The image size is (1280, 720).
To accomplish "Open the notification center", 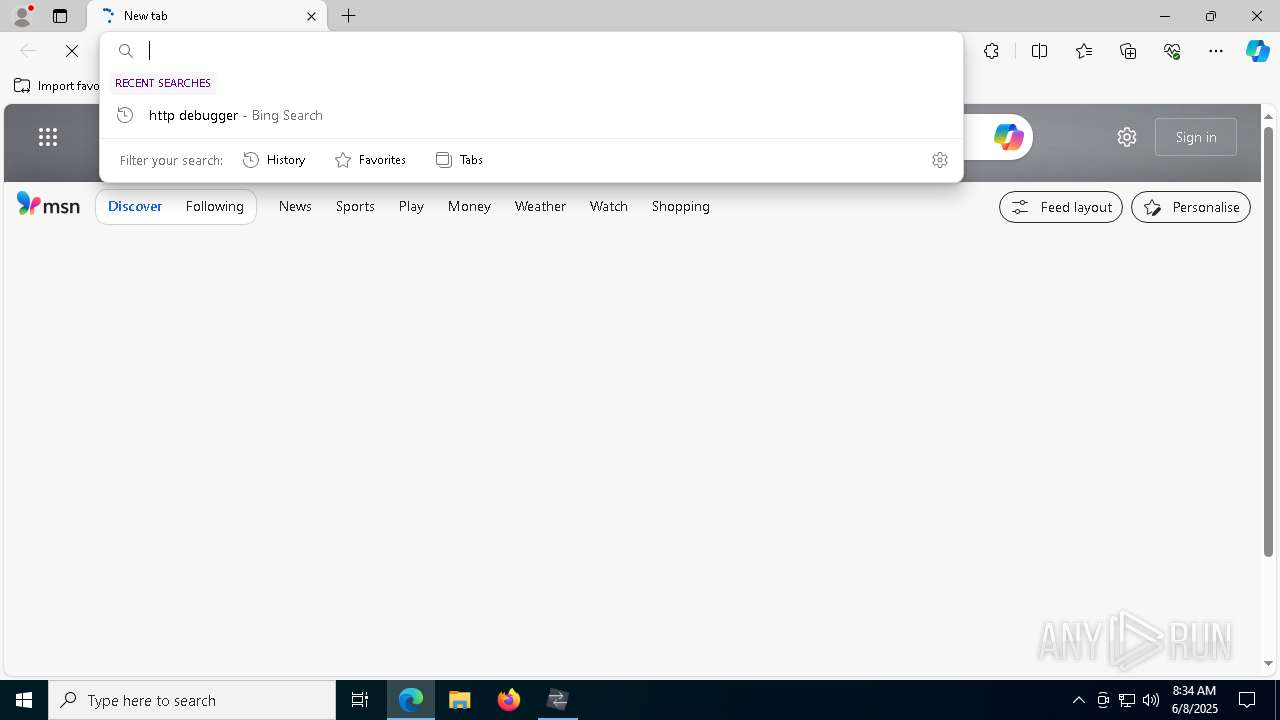I will click(x=1247, y=700).
